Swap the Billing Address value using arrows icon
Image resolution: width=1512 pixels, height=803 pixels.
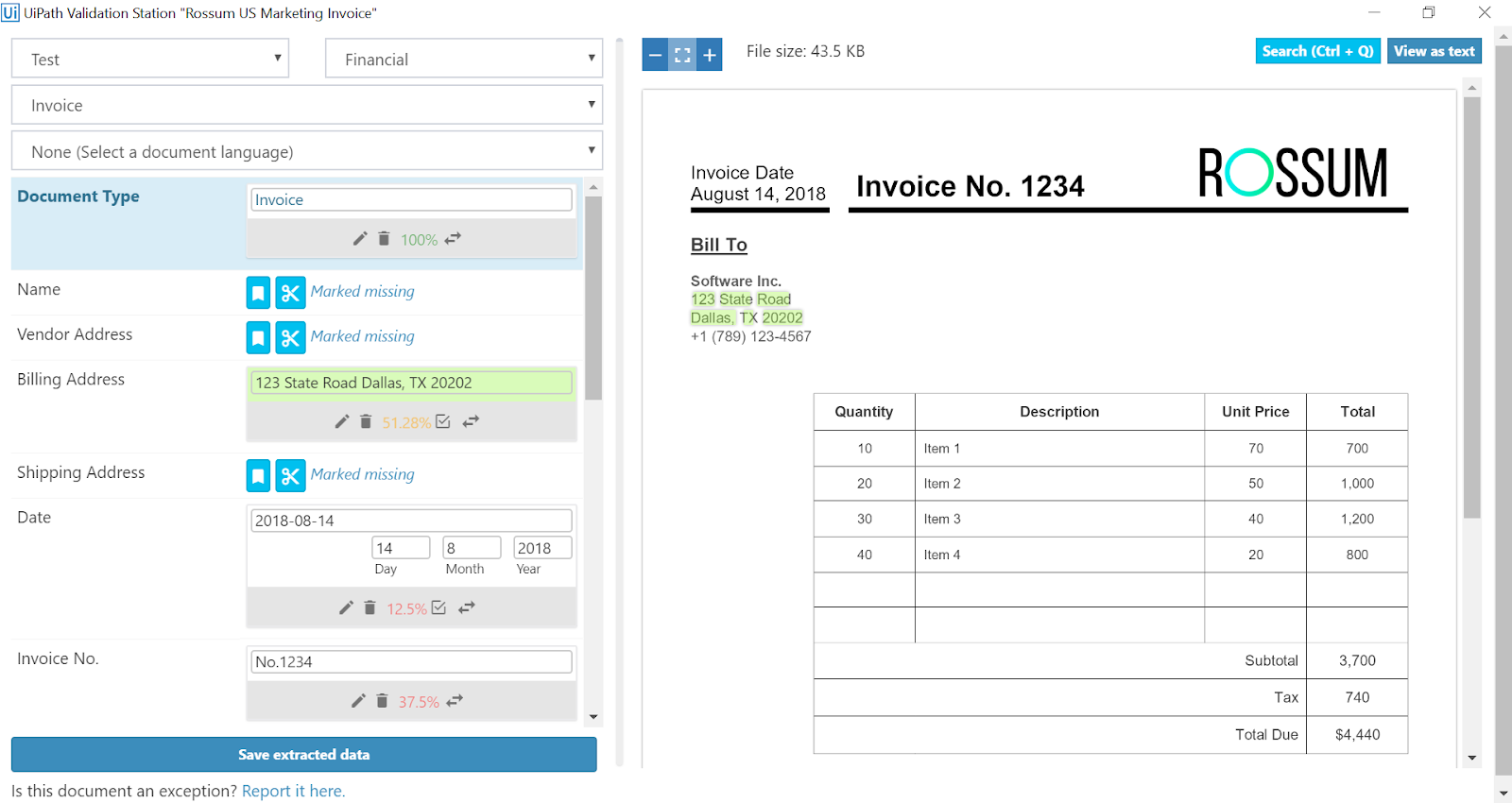(471, 421)
